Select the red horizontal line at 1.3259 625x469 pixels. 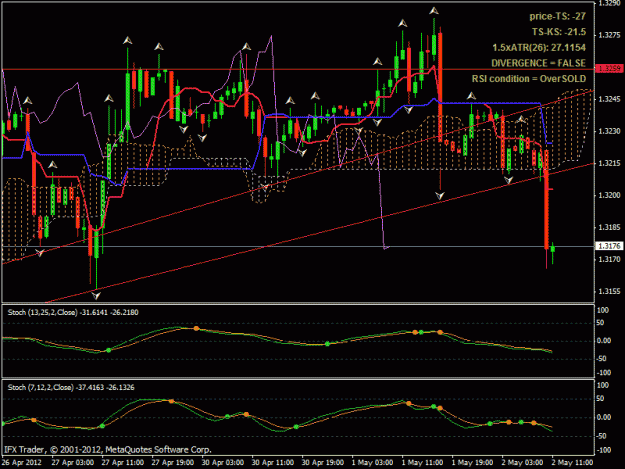tap(298, 69)
